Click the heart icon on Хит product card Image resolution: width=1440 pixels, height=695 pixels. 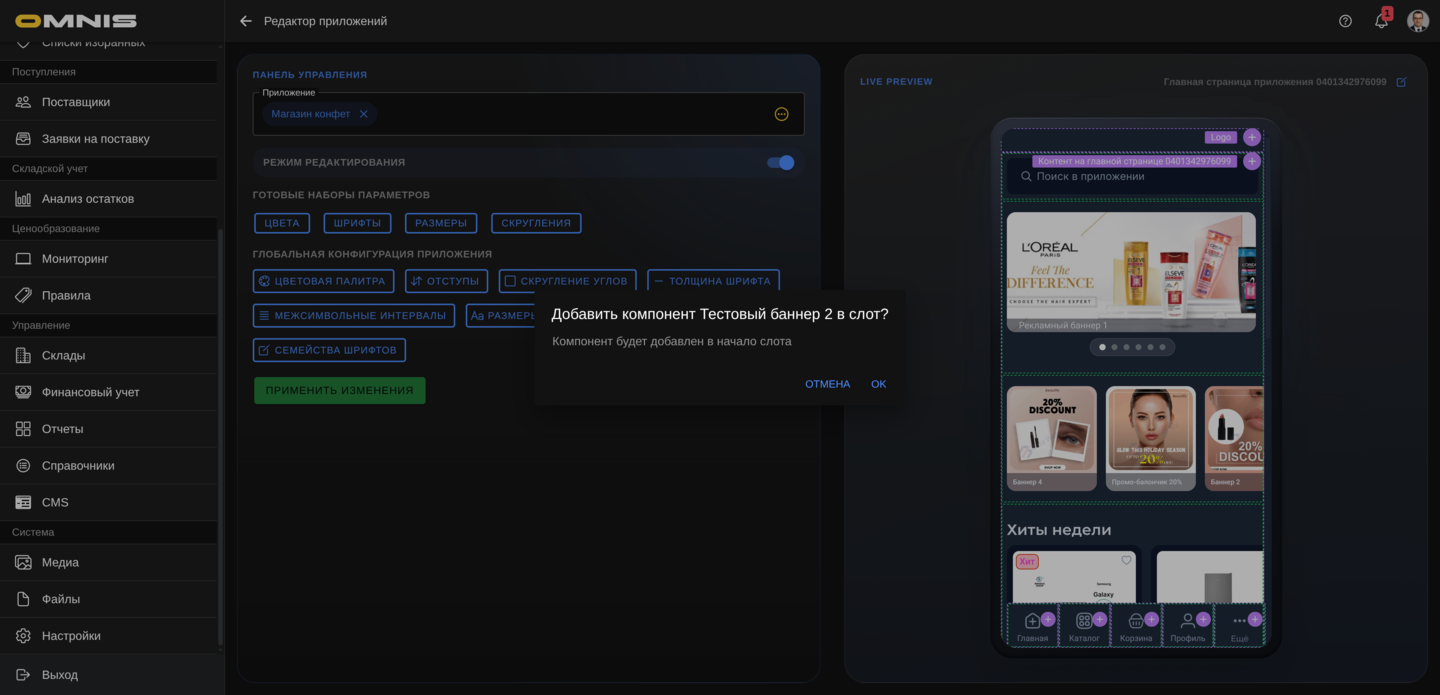(1126, 560)
